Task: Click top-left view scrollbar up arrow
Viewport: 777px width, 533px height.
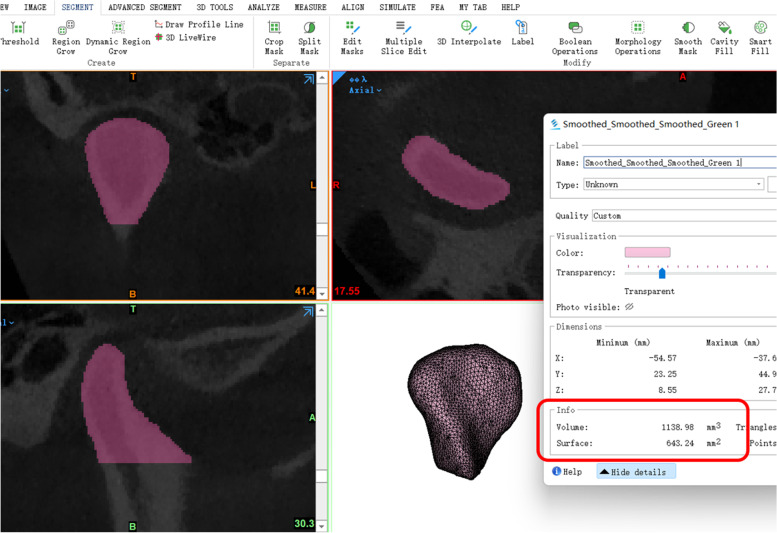Action: (322, 77)
